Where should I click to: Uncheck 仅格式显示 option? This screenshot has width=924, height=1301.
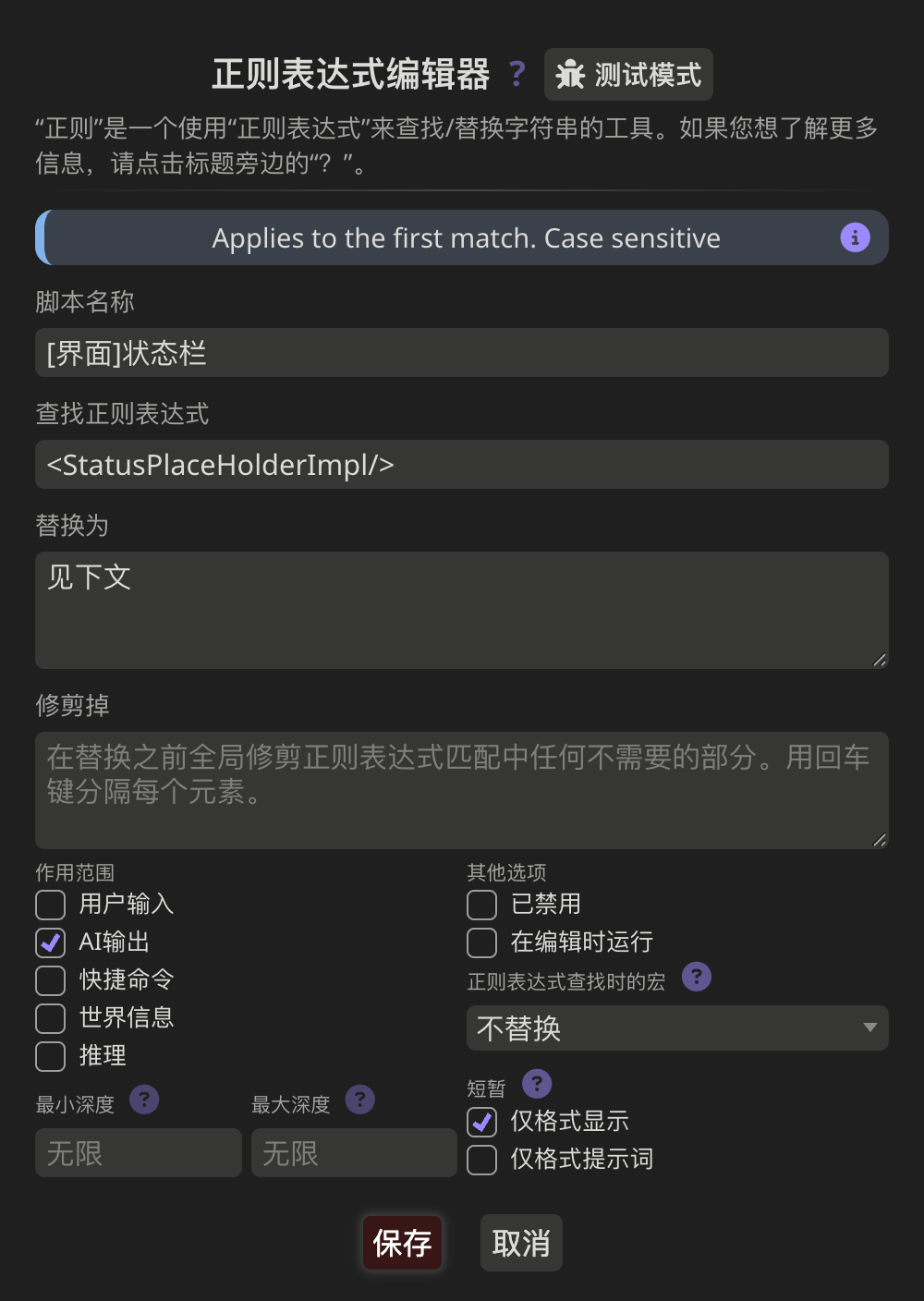482,1122
